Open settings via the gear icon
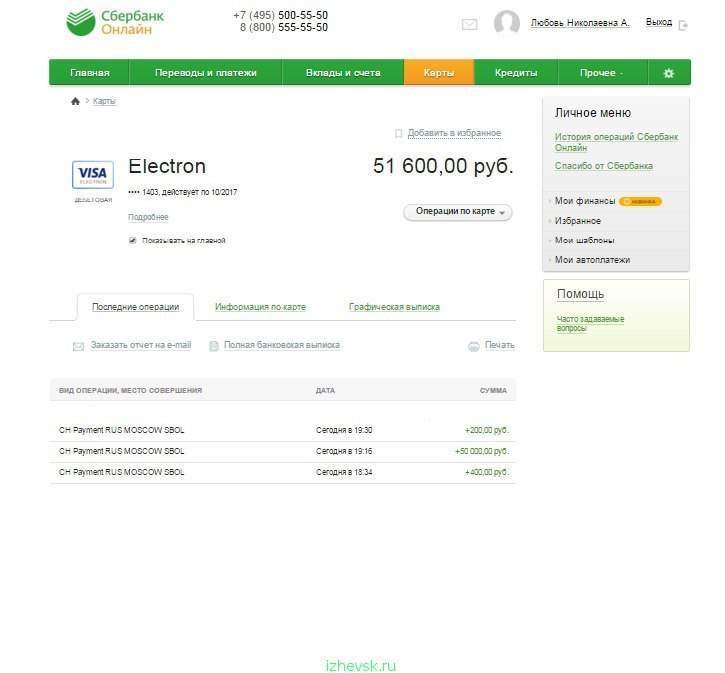 click(x=669, y=73)
